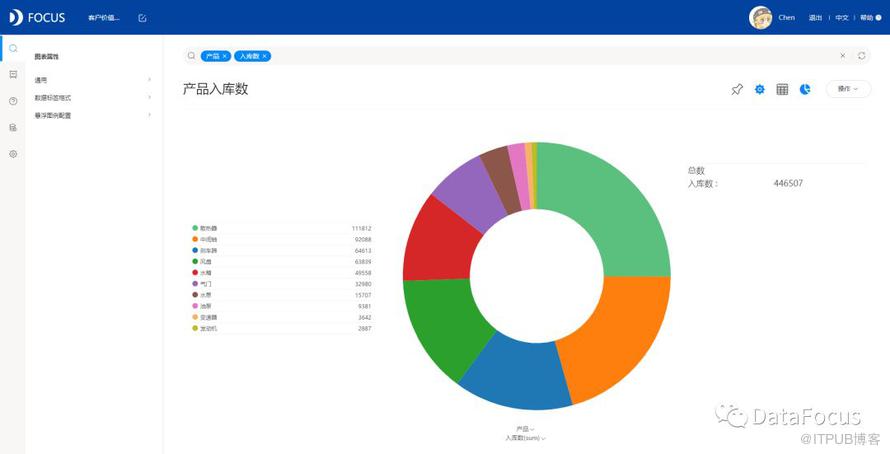890x454 pixels.
Task: Open the 入库数(sum) dropdown under the chart
Action: [526, 438]
